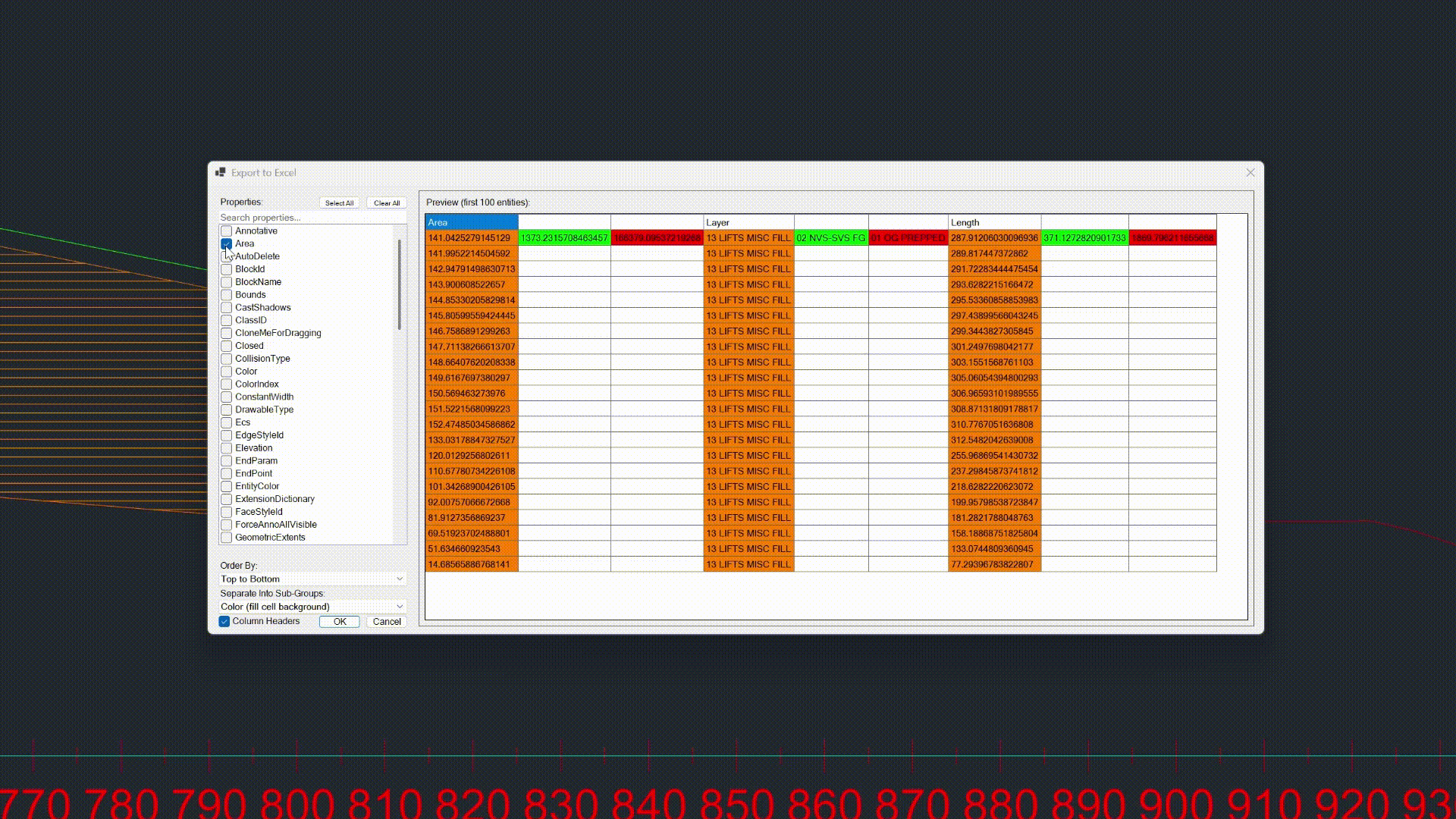The height and width of the screenshot is (819, 1456).
Task: Enable the Annotative property
Action: pos(226,231)
